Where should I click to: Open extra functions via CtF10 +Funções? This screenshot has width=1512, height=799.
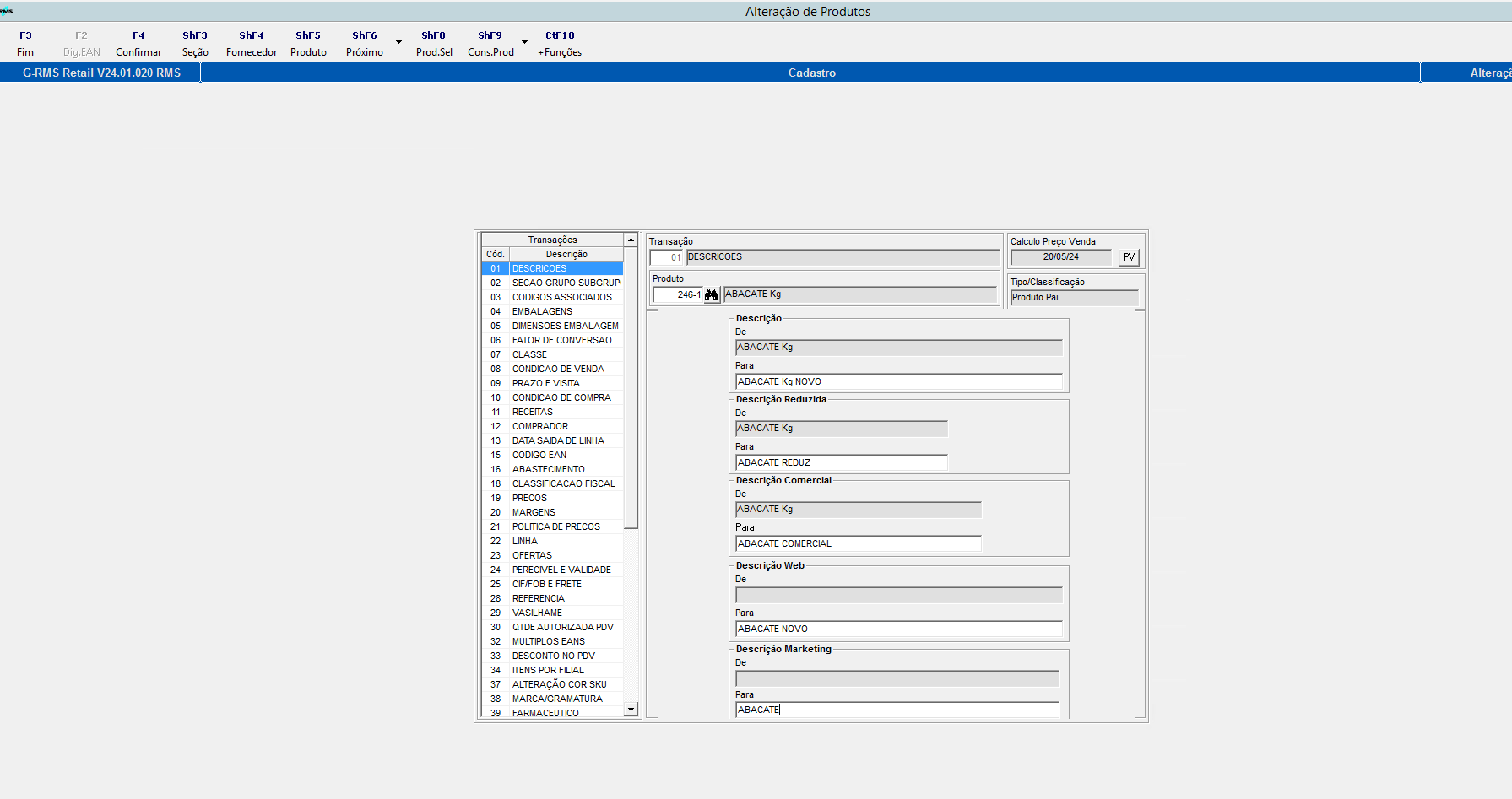tap(560, 43)
